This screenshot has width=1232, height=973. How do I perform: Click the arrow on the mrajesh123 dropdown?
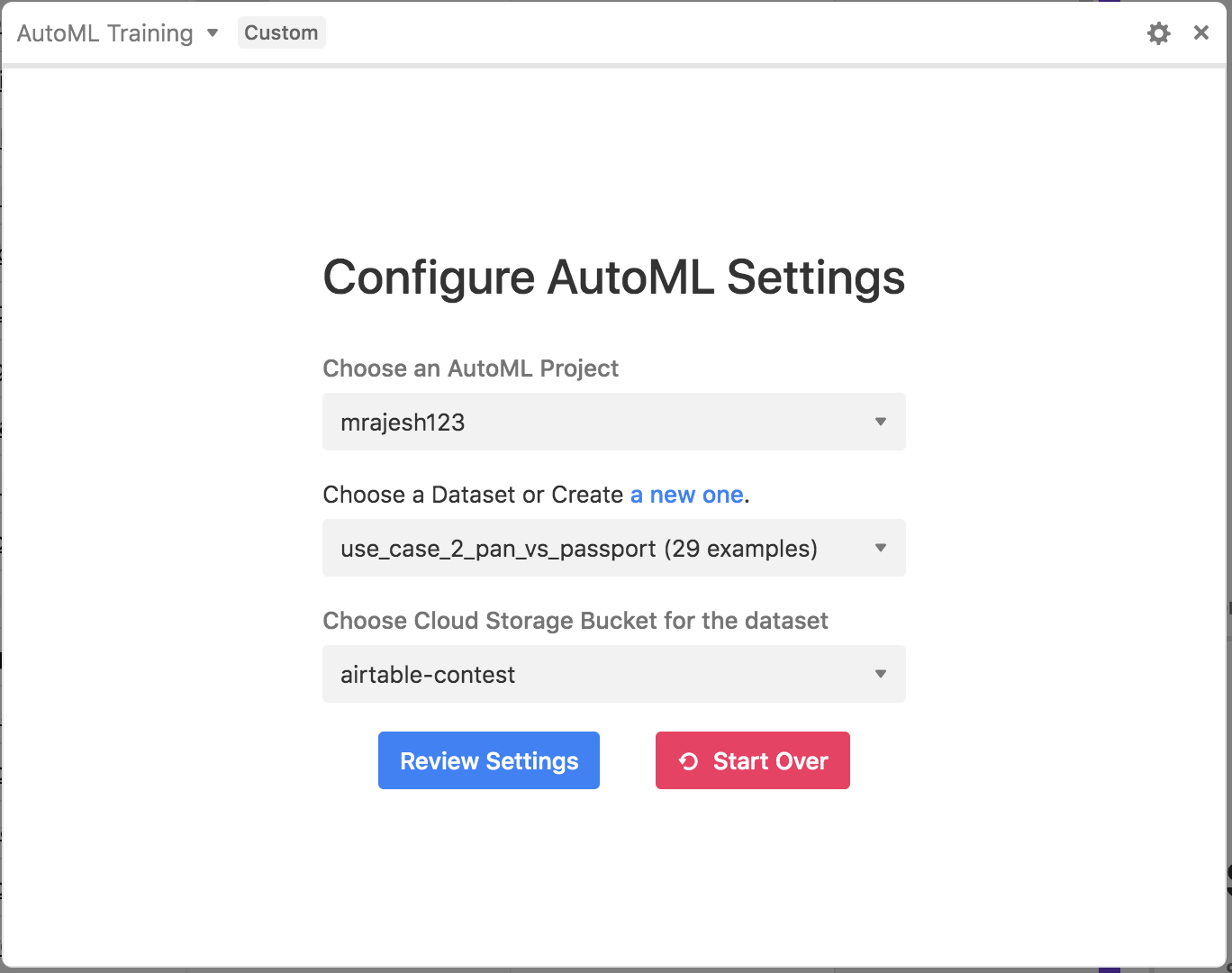(881, 422)
